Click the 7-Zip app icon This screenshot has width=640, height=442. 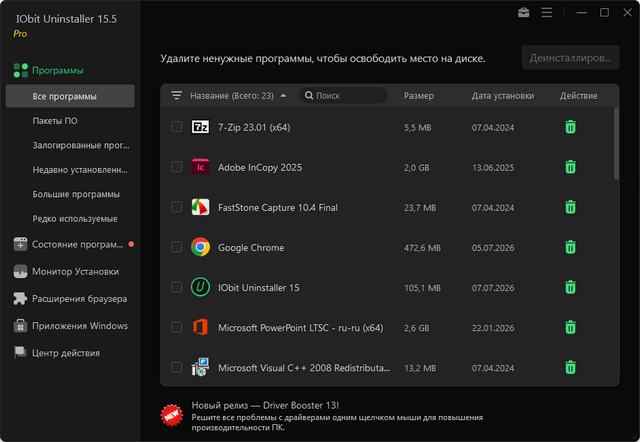coord(200,127)
